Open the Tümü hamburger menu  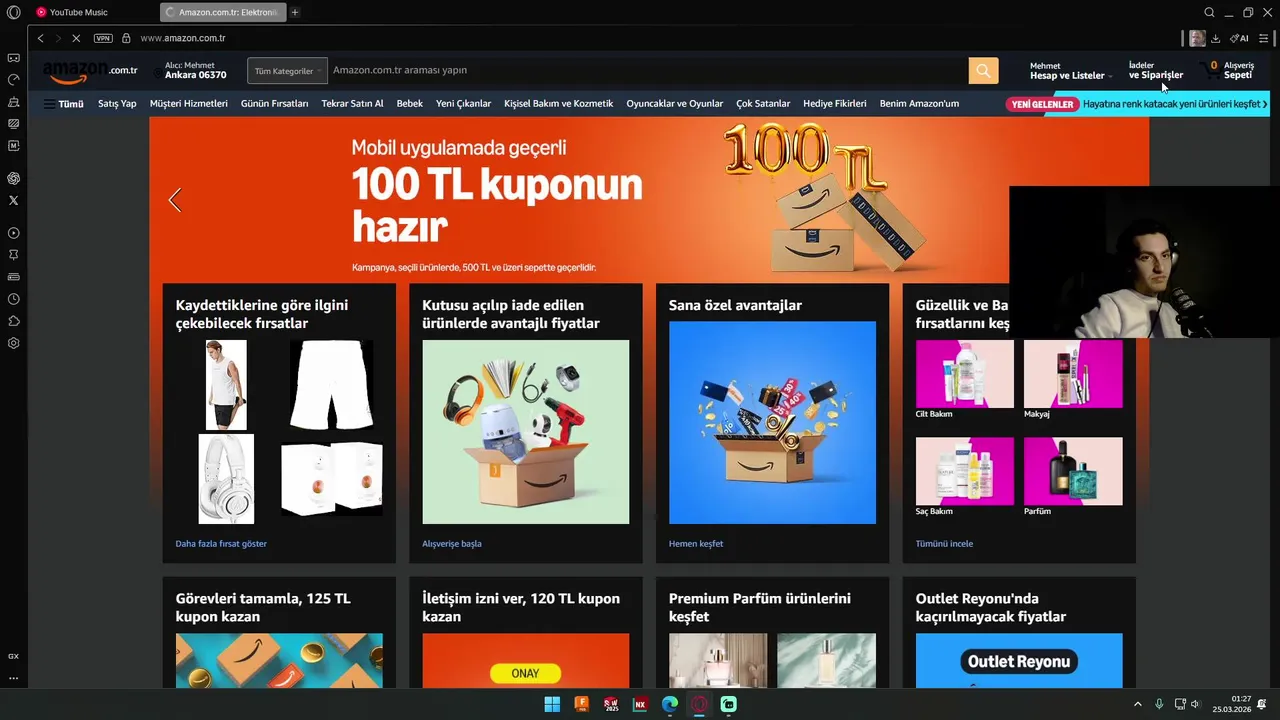coord(63,104)
